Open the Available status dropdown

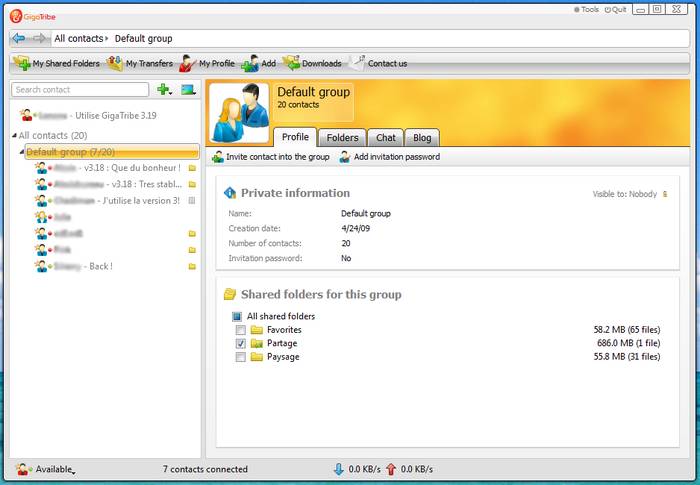[46, 469]
